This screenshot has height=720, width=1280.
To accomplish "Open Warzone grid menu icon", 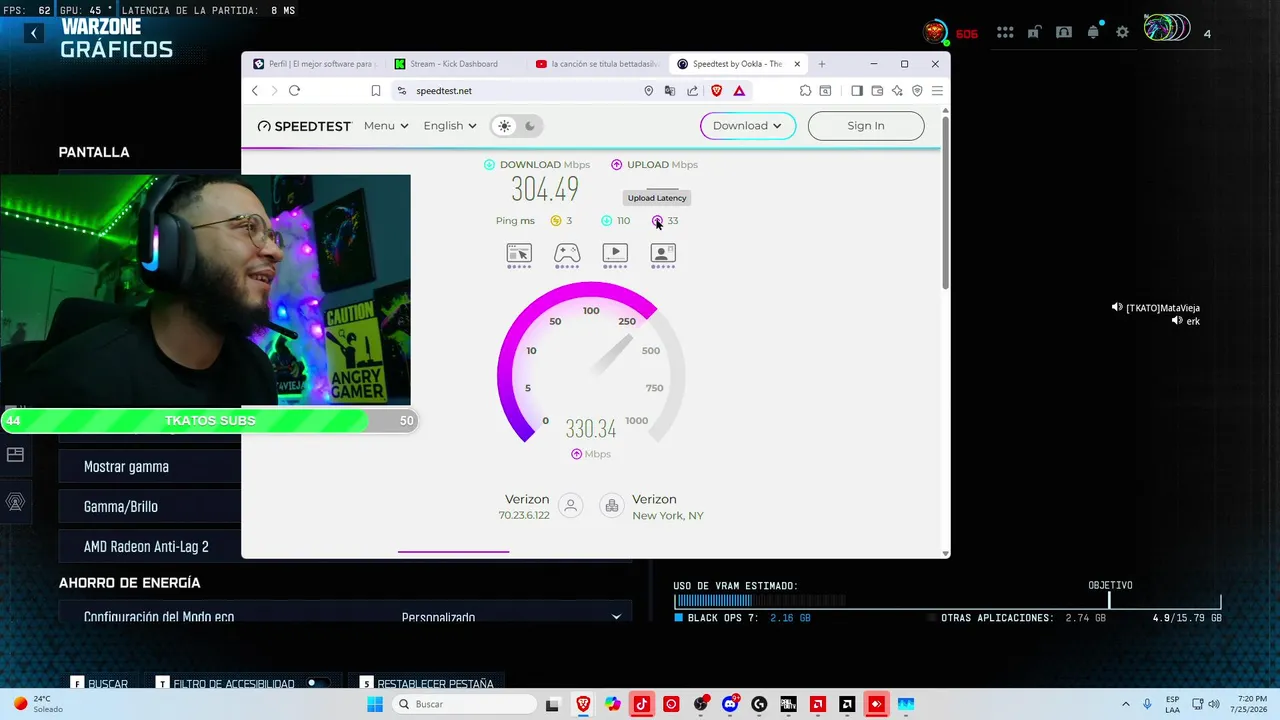I will (1005, 32).
